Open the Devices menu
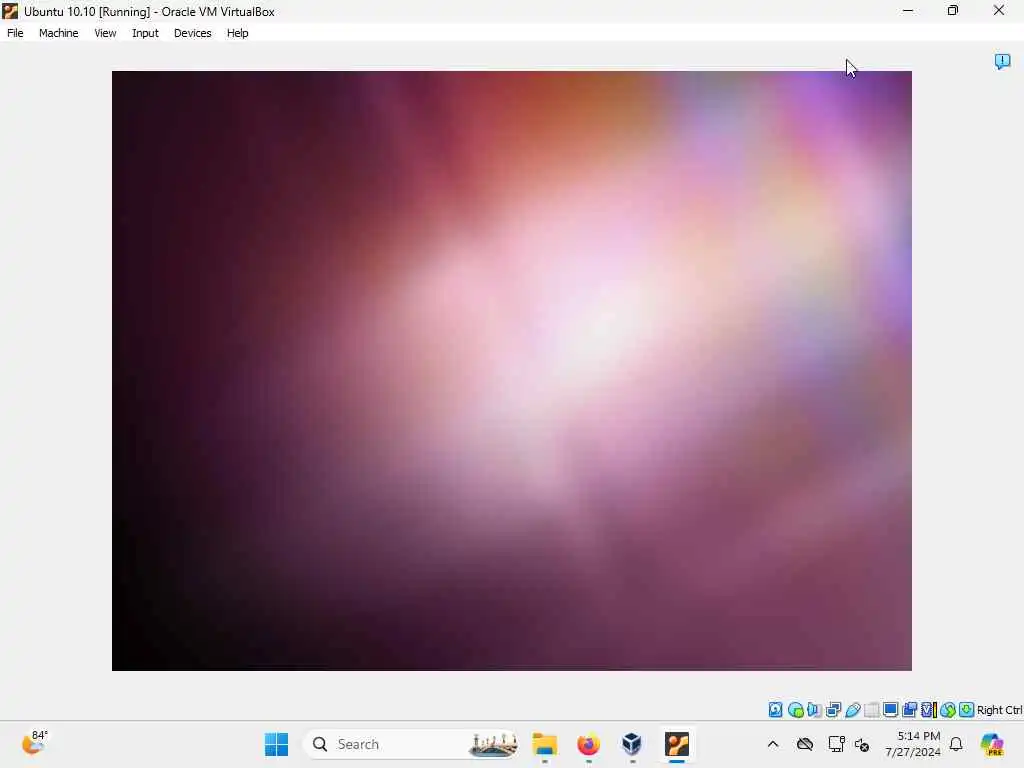 [x=193, y=33]
